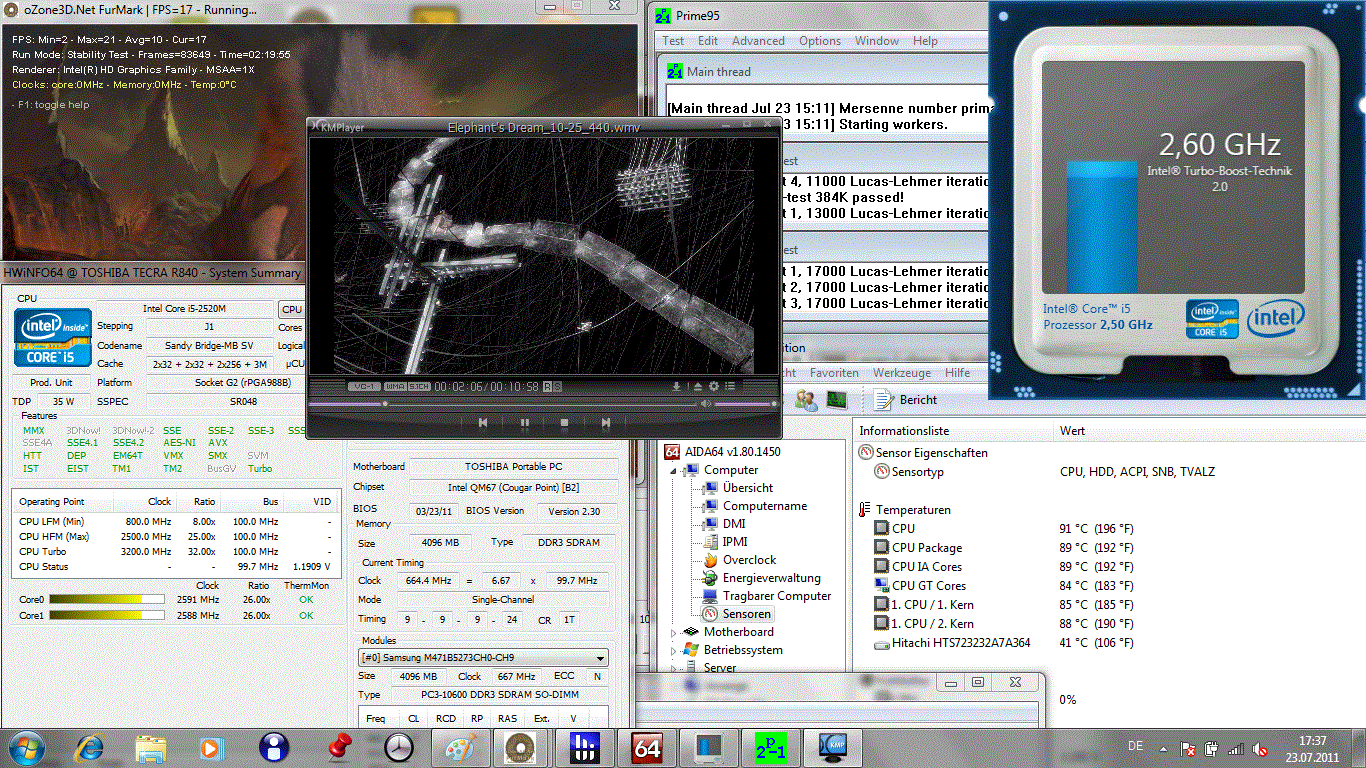Open AIDA64 Favoriten menu
1366x768 pixels.
(834, 372)
